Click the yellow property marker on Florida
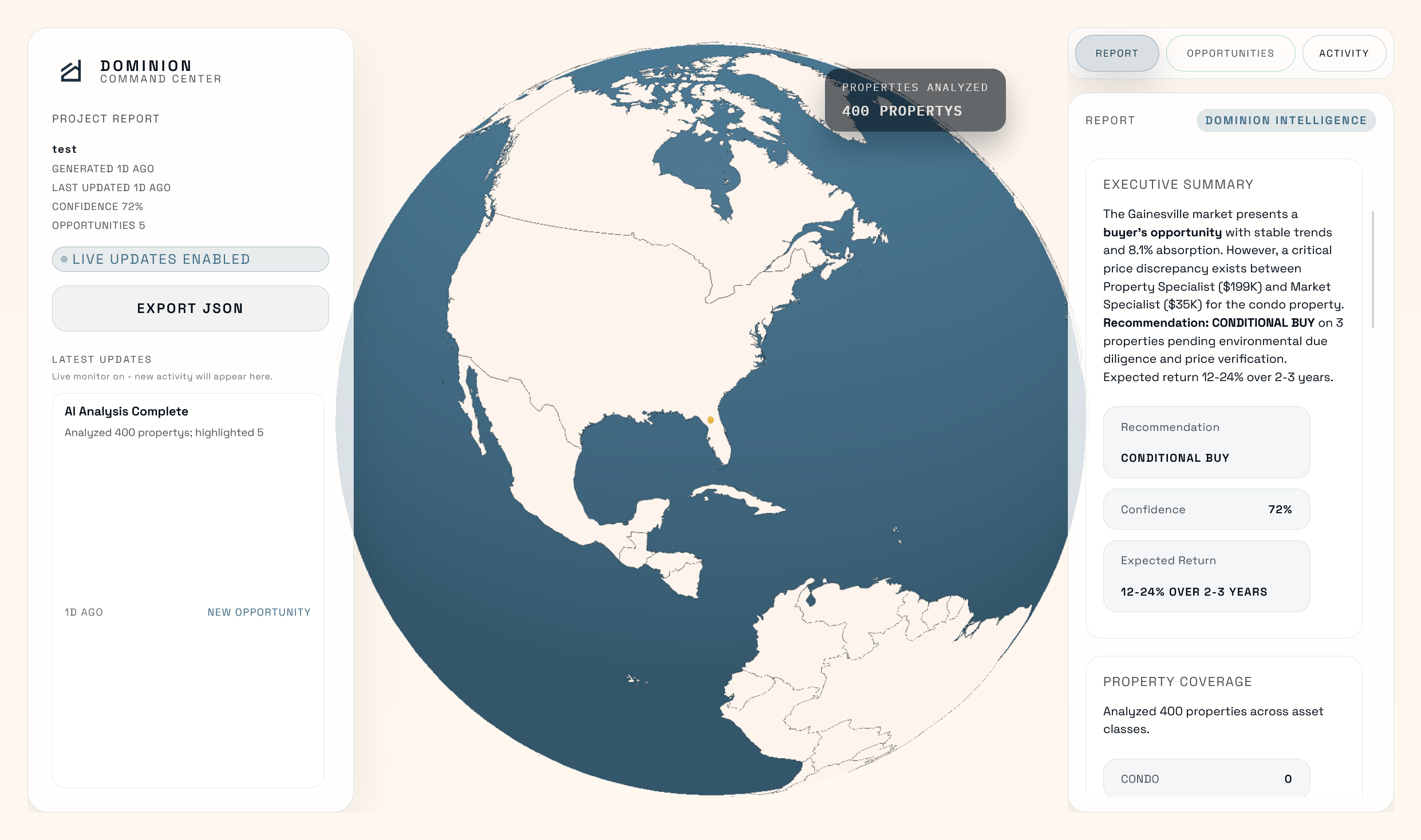Screen dimensions: 1421x840 pos(710,420)
